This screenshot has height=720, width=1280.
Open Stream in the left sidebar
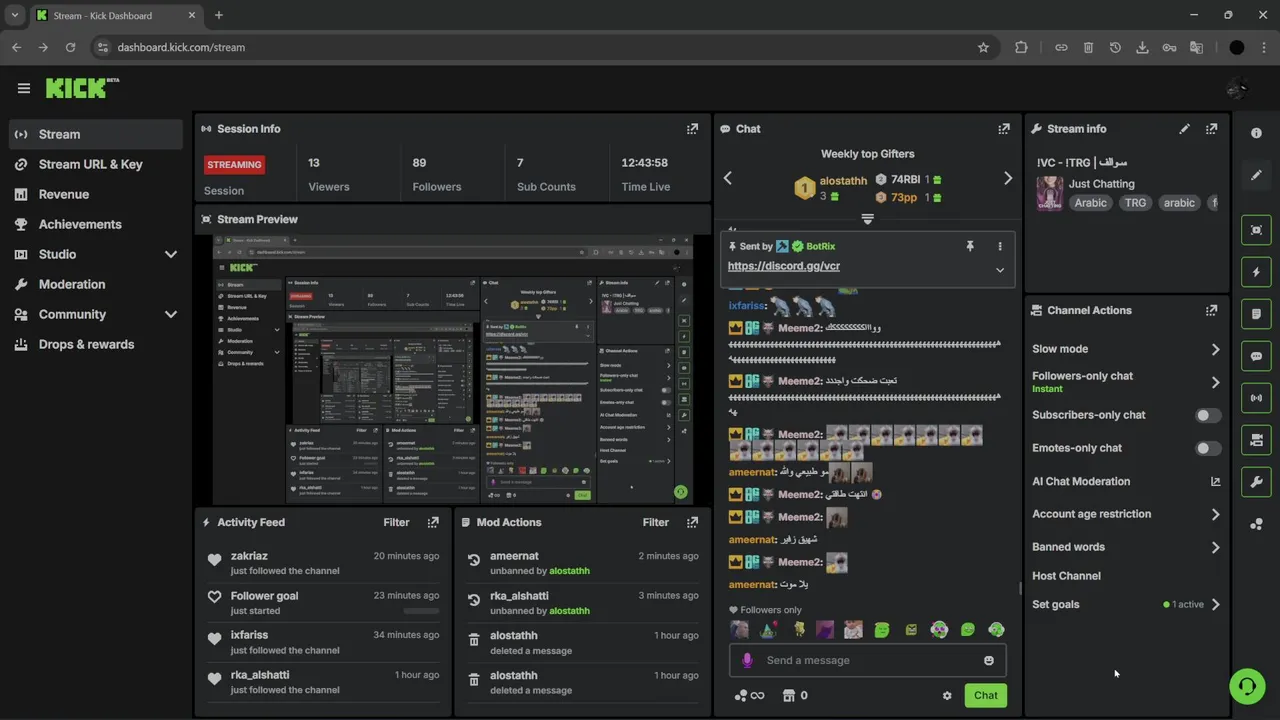[x=96, y=134]
